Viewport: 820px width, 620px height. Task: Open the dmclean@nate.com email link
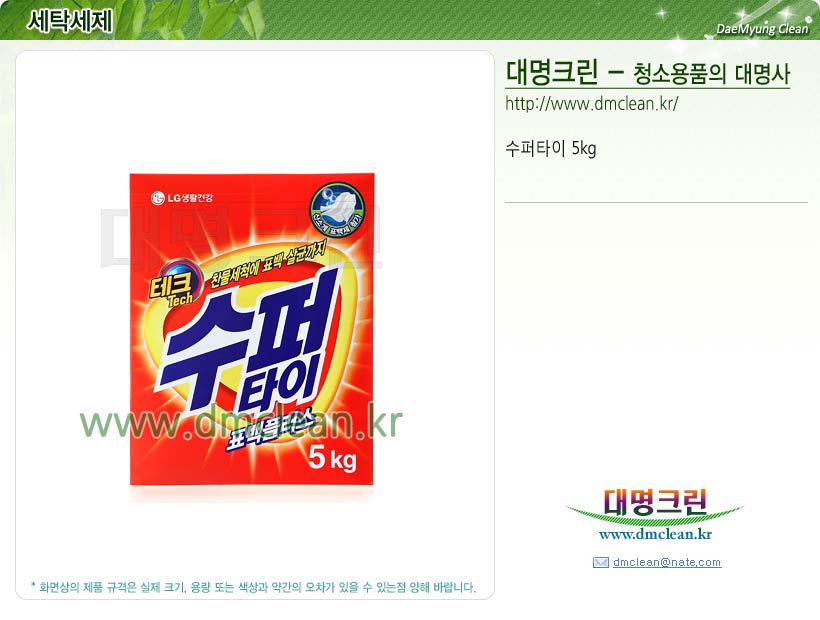click(667, 562)
